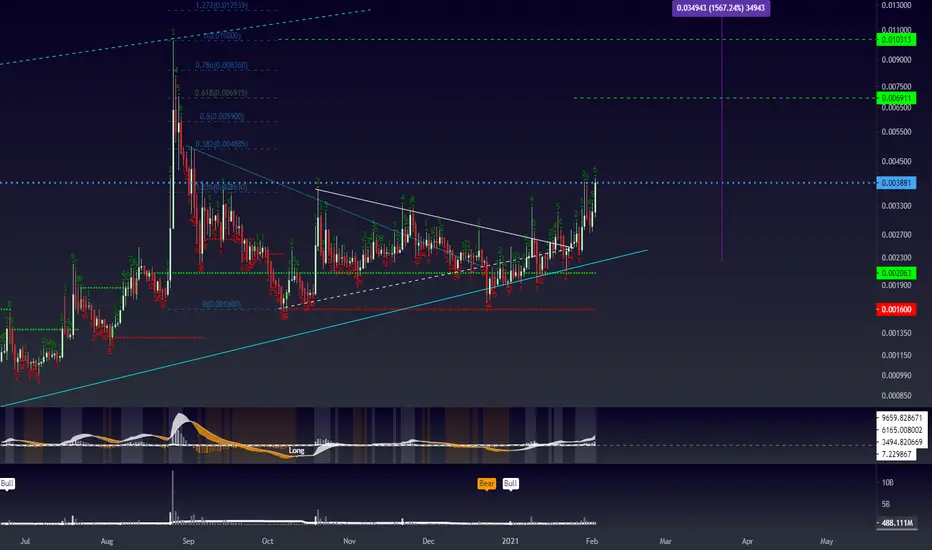Click 0.005500 on the price scale
932x550 pixels.
(x=896, y=131)
